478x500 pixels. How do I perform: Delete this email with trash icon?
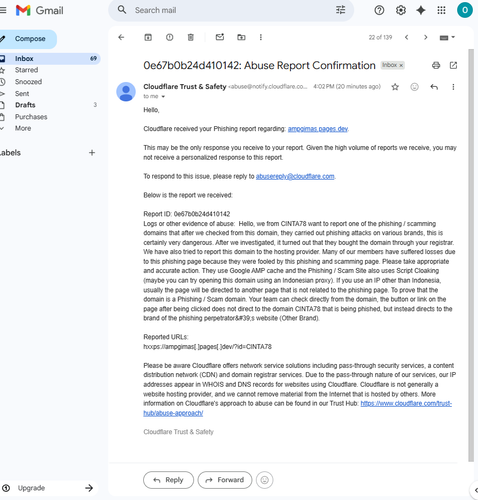coord(191,37)
